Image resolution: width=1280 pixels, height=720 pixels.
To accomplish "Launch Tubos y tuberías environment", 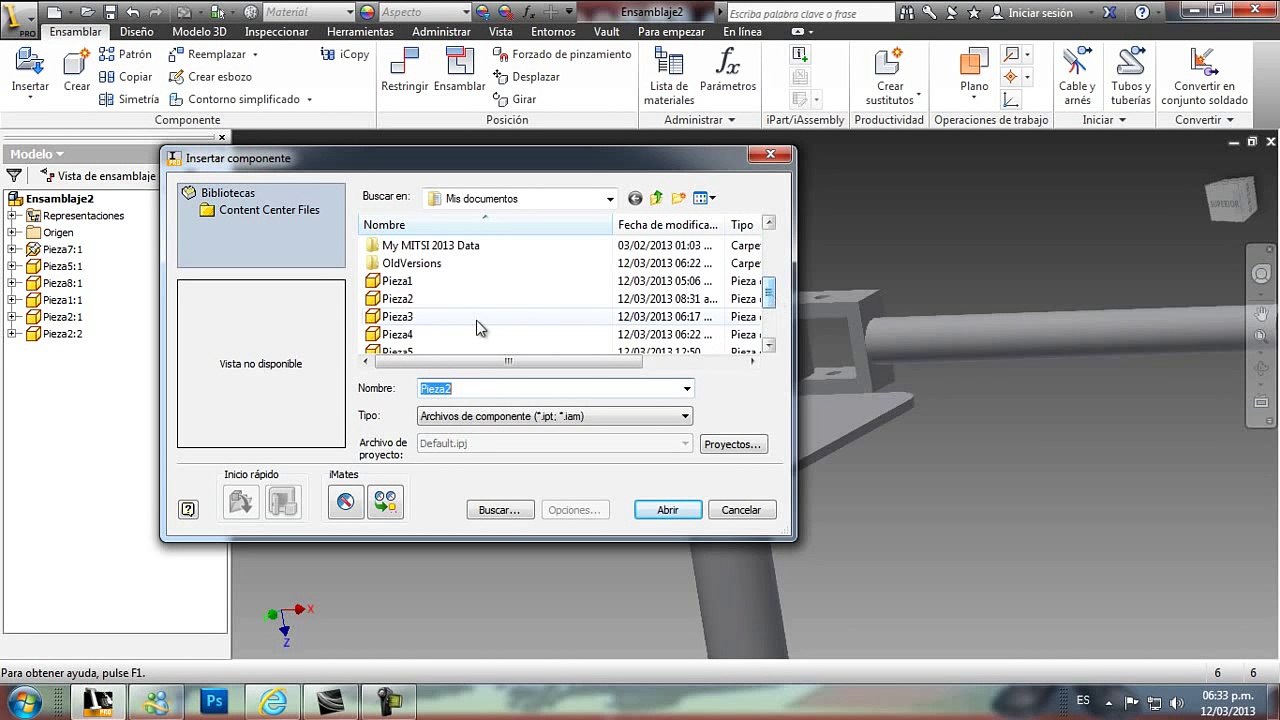I will (1130, 77).
